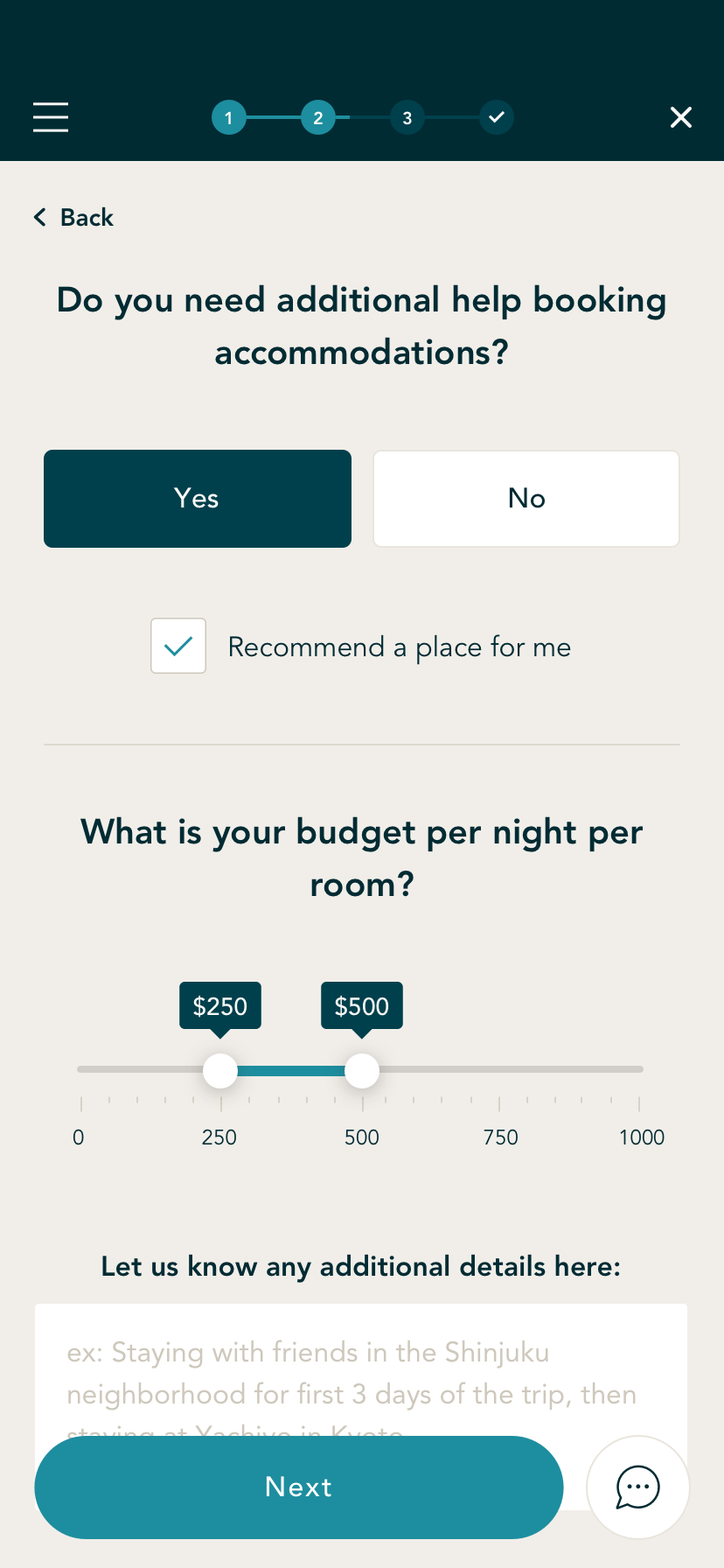
Task: Select step 3 in progress bar
Action: coord(407,117)
